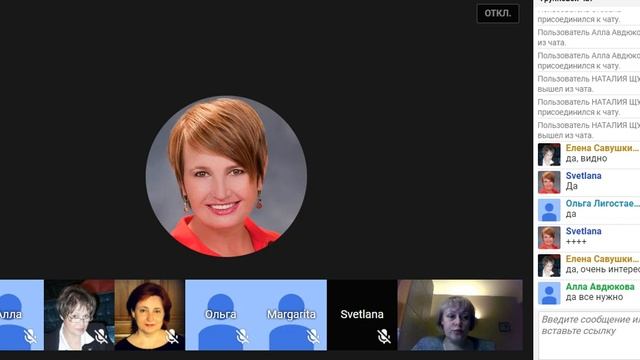This screenshot has width=640, height=360.
Task: Select the live webcam video tile
Action: (x=460, y=315)
